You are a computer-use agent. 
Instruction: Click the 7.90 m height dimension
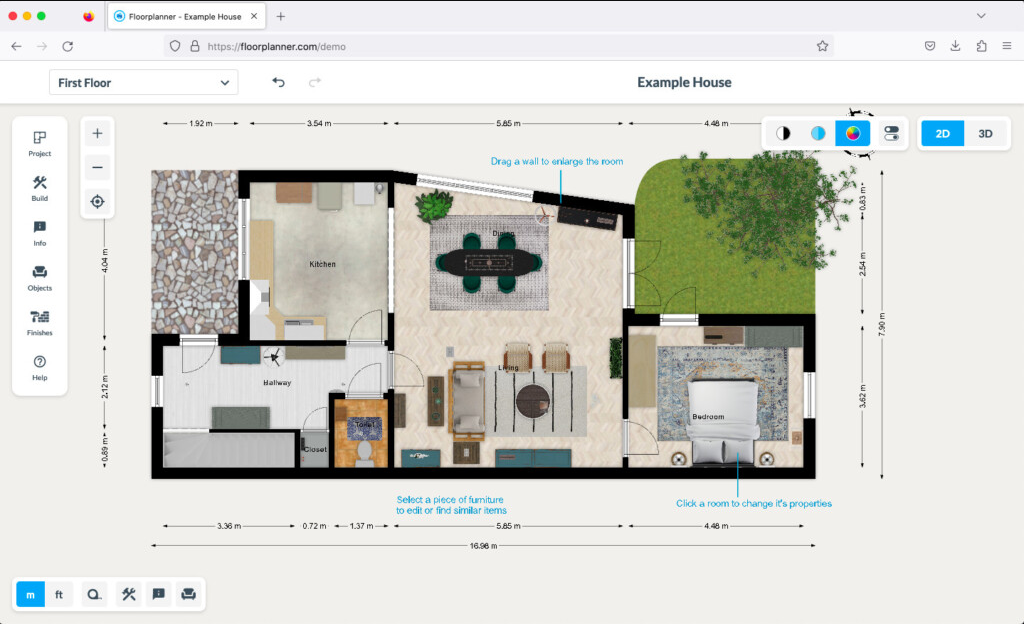[882, 324]
